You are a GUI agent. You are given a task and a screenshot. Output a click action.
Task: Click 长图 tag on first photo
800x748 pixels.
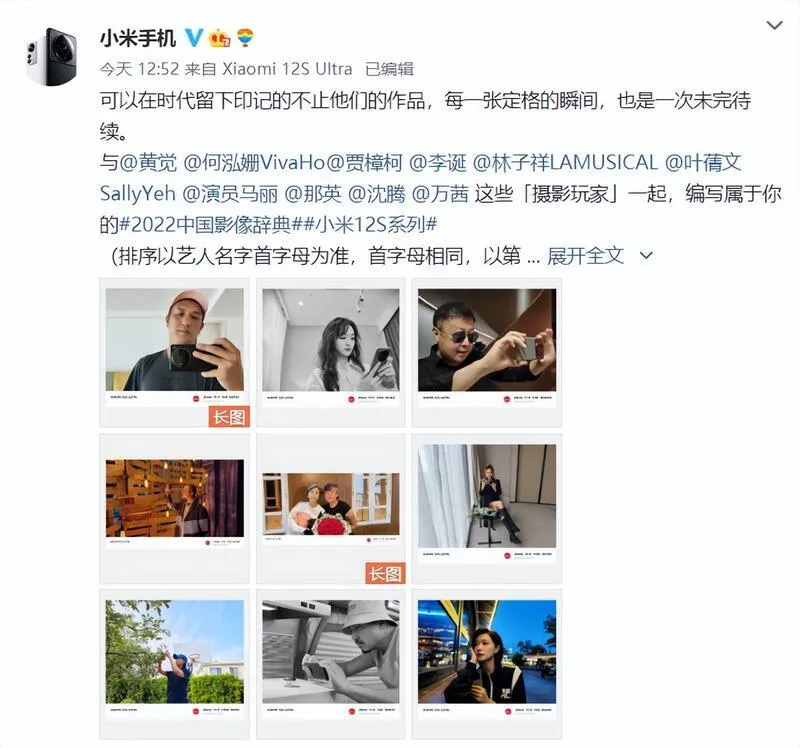[229, 417]
